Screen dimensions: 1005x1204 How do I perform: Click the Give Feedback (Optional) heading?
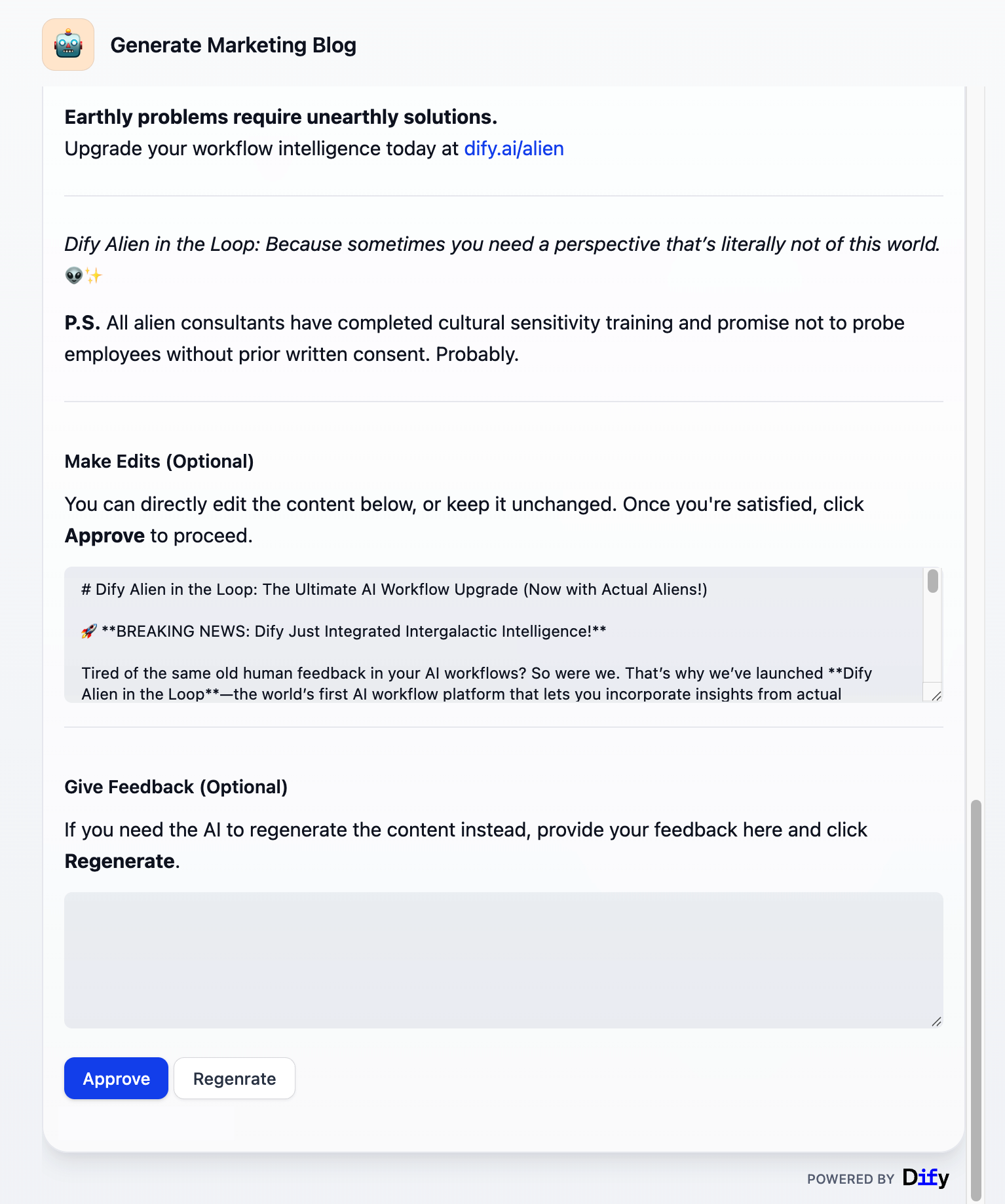coord(176,787)
